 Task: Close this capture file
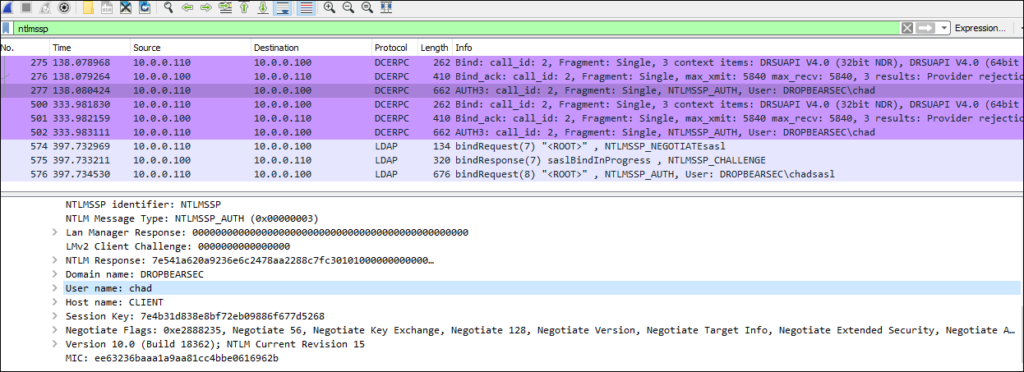tap(125, 8)
